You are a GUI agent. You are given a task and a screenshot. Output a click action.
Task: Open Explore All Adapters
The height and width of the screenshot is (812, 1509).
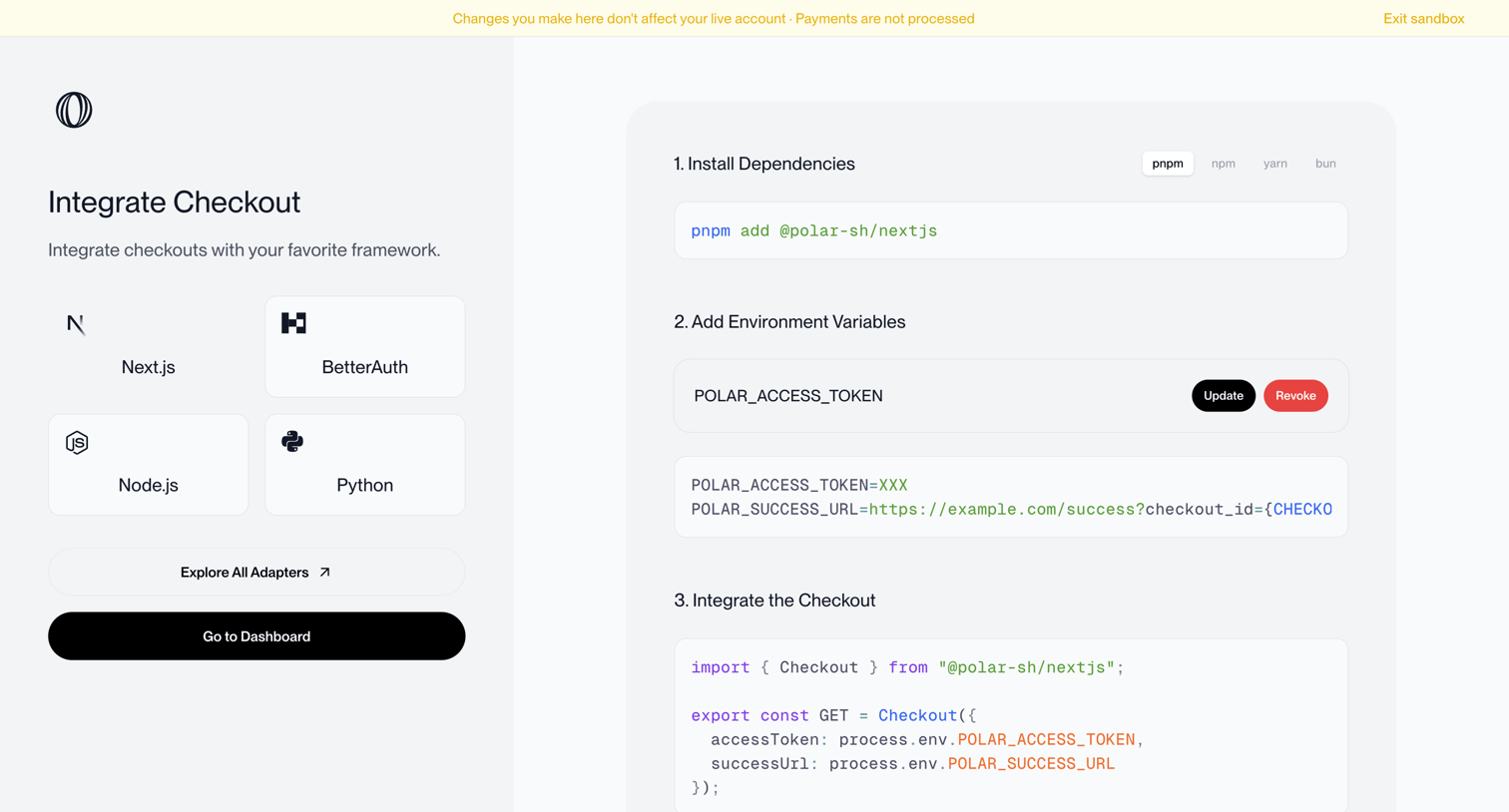(256, 573)
